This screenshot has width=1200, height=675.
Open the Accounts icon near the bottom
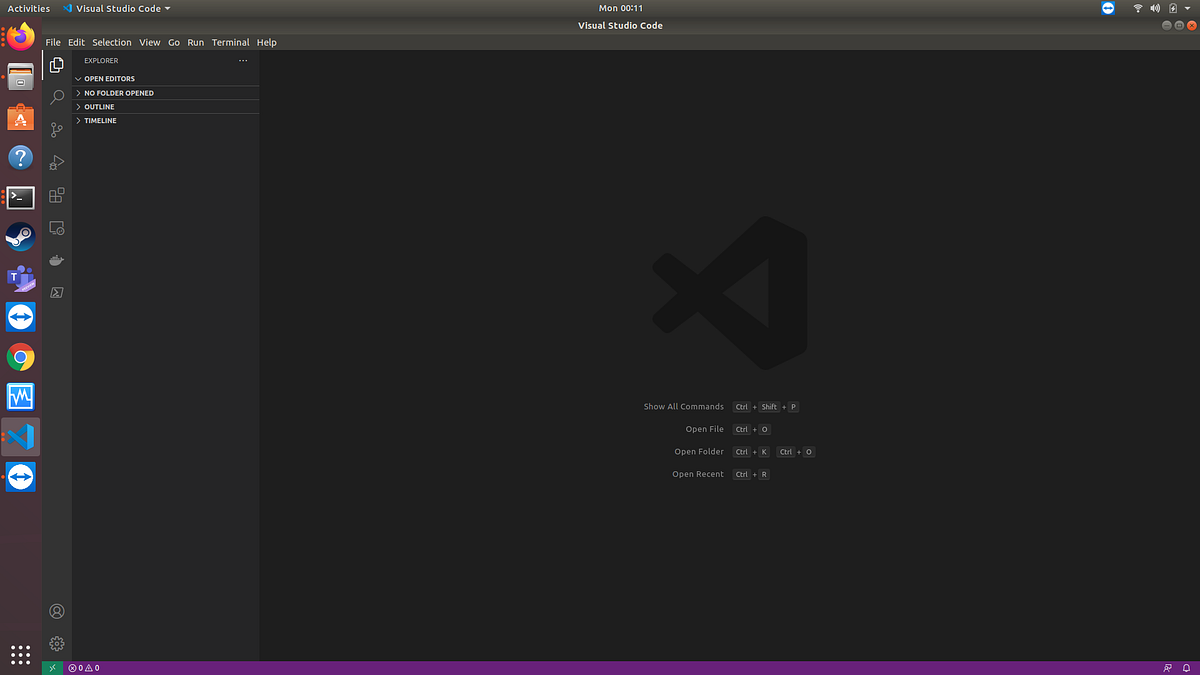56,611
